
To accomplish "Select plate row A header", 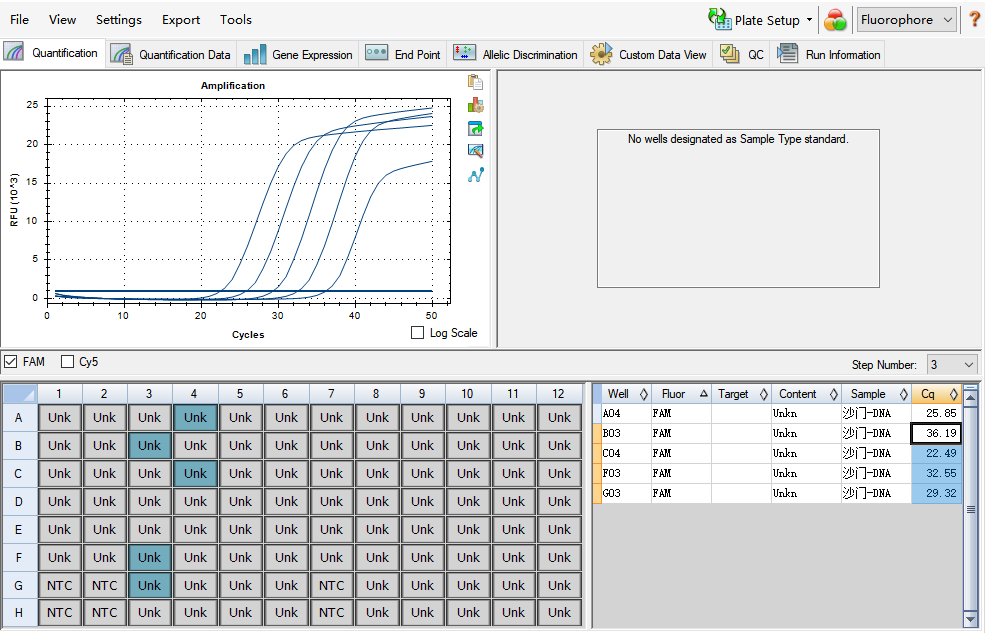I will (19, 418).
